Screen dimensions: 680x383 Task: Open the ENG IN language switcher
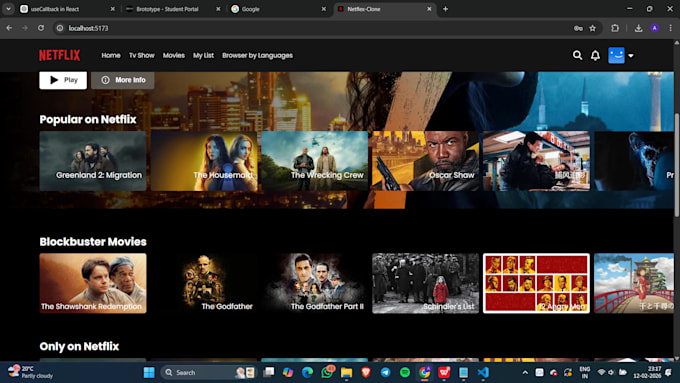click(585, 373)
